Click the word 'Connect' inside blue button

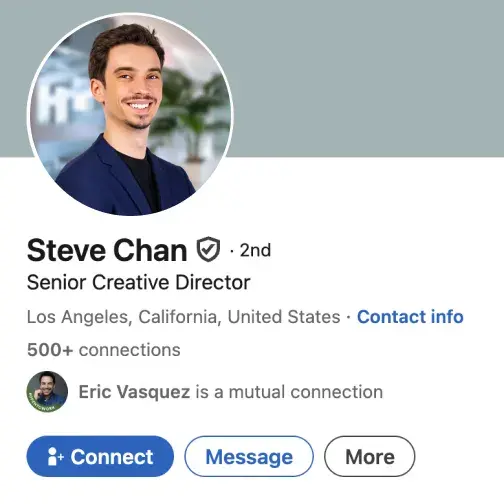tap(112, 456)
